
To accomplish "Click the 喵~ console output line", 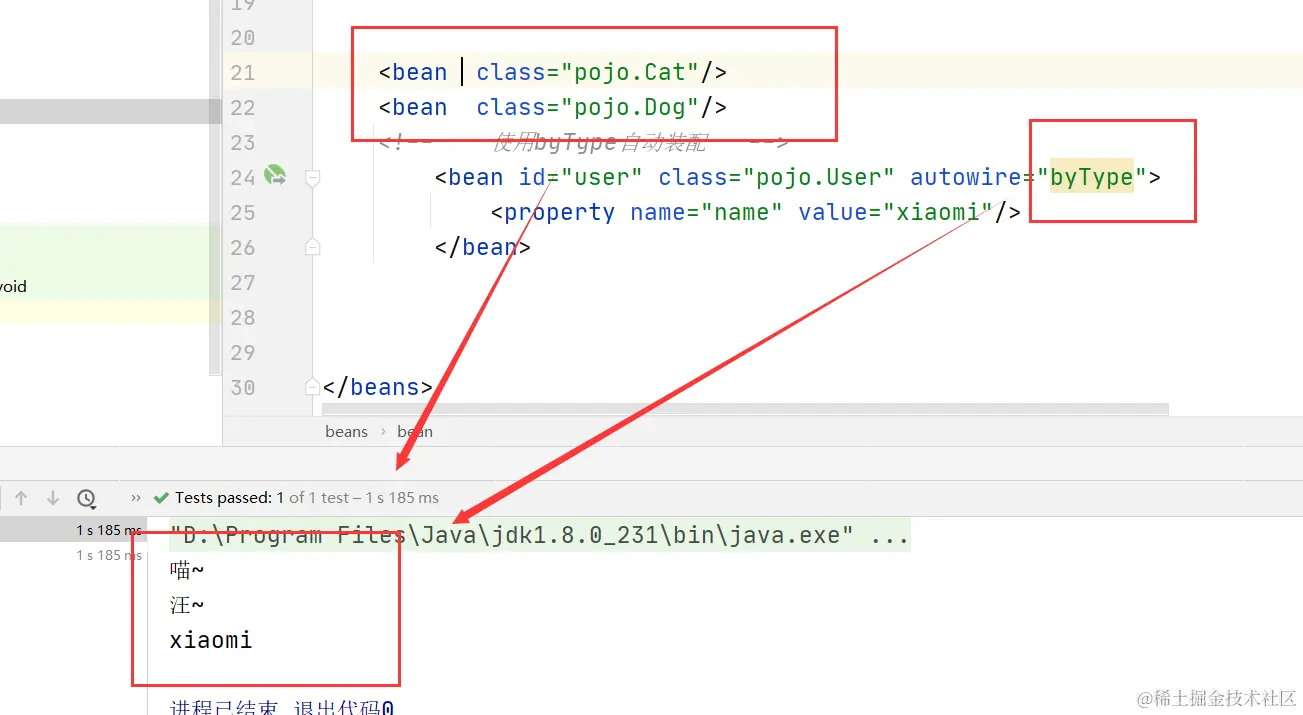I will tap(187, 571).
